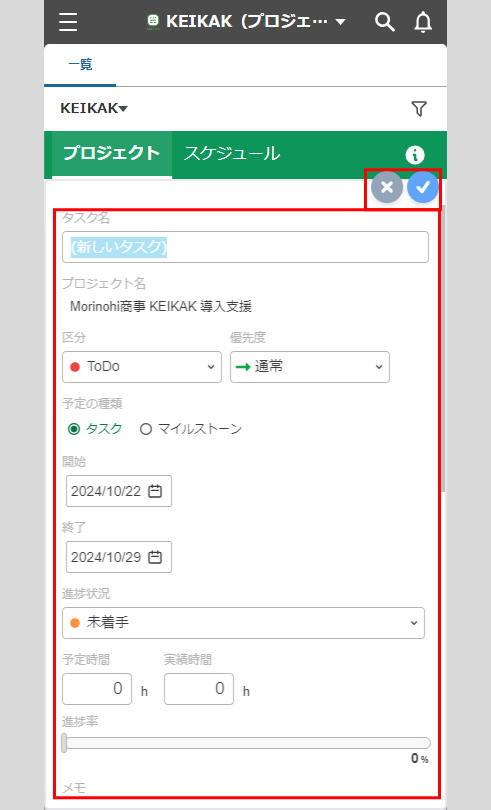Image resolution: width=491 pixels, height=810 pixels.
Task: Expand the 優先度 通常 dropdown
Action: [310, 367]
